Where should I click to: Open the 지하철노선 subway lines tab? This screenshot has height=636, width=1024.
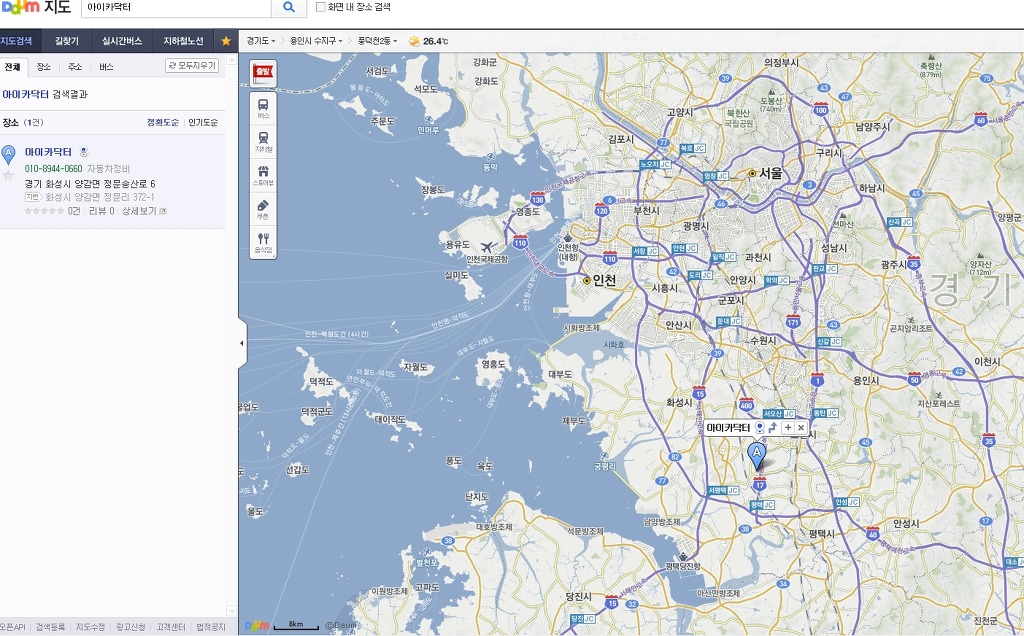[184, 41]
